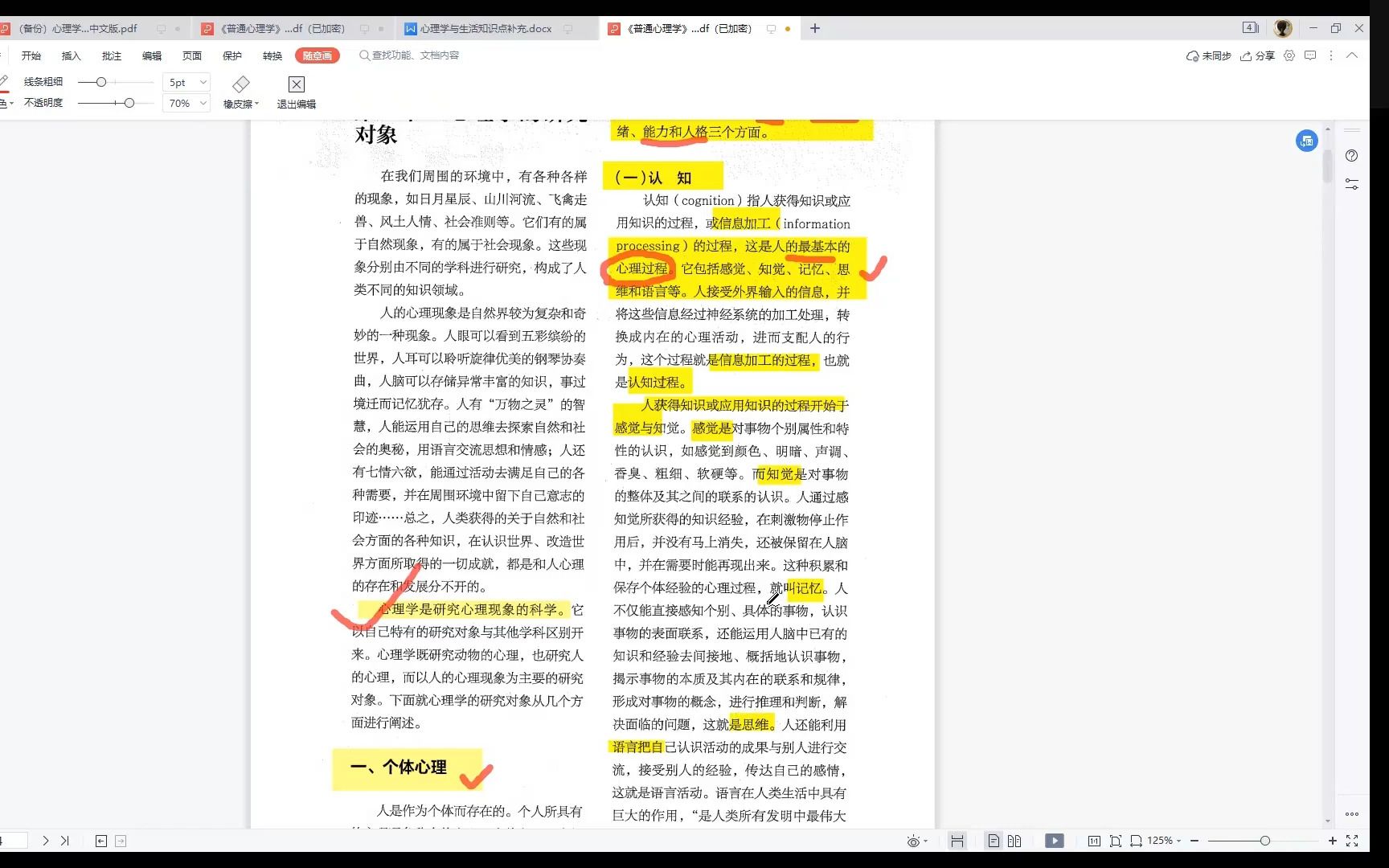
Task: Select the pen drawing tool icon
Action: coord(5,81)
